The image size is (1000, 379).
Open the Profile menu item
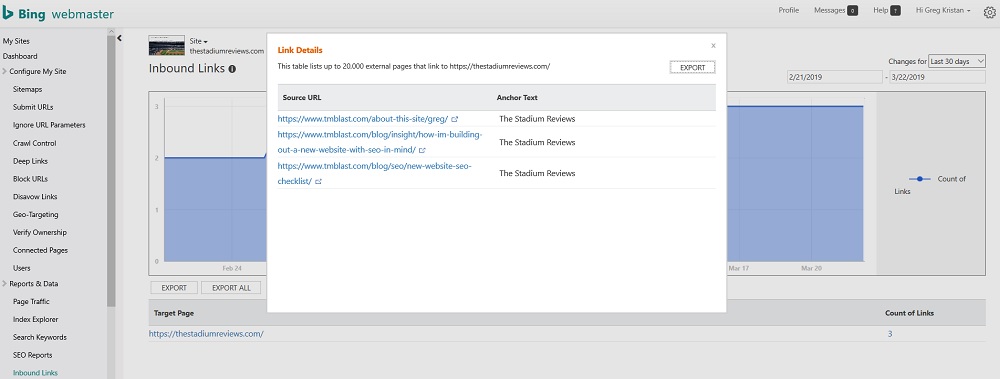pos(788,10)
